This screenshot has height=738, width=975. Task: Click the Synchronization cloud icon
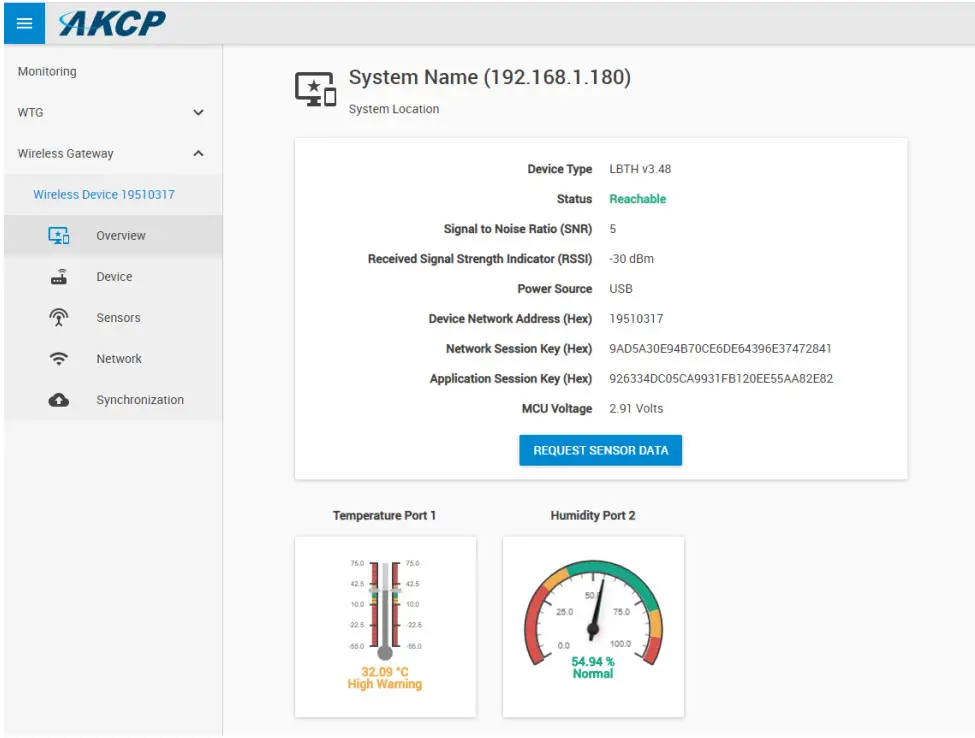coord(60,399)
